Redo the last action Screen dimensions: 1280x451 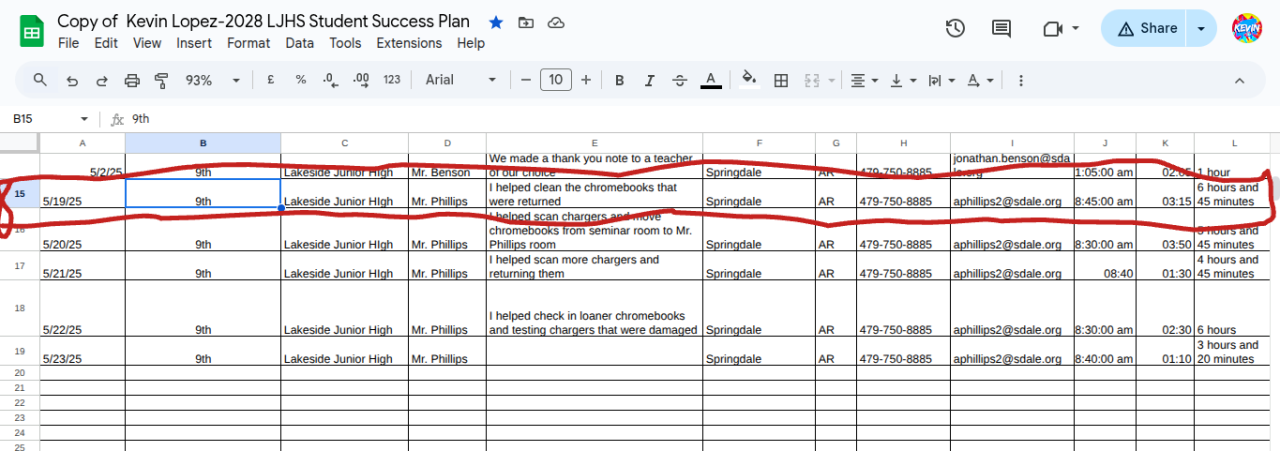point(101,80)
